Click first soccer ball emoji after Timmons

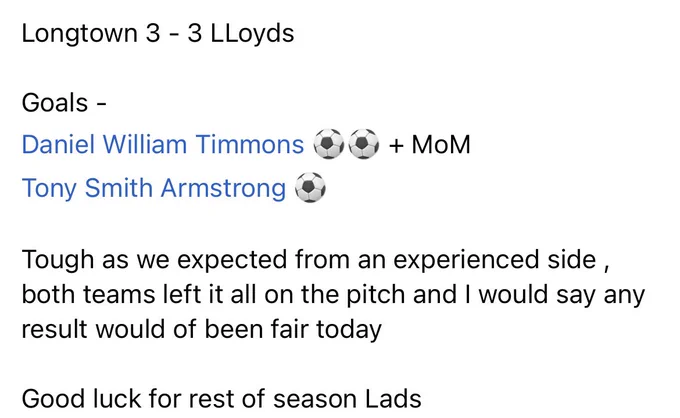[x=329, y=144]
